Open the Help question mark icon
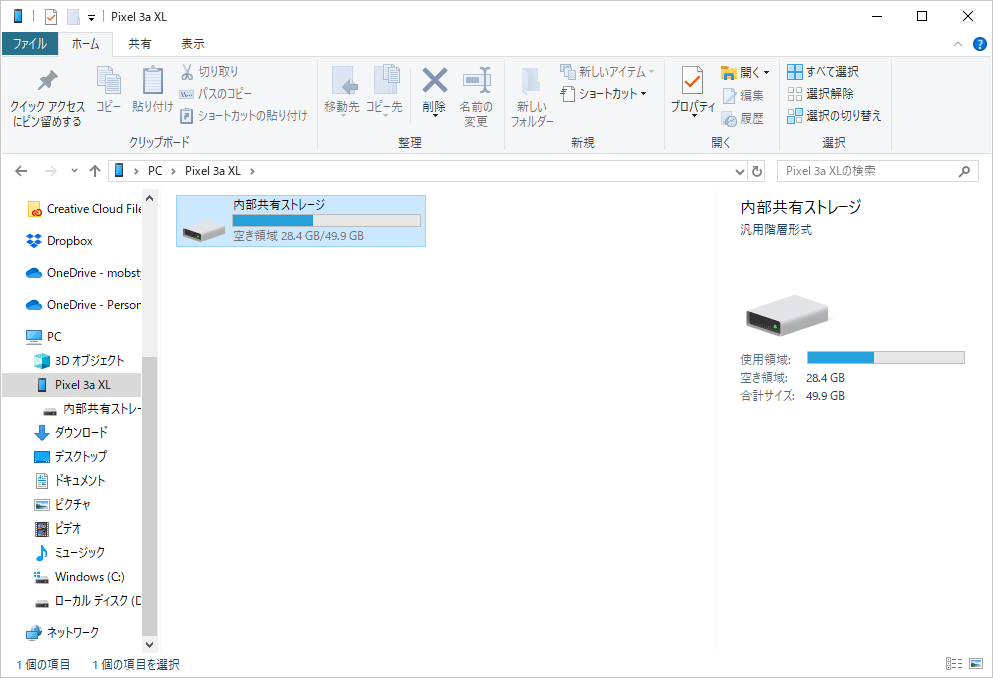The height and width of the screenshot is (678, 993). (x=979, y=44)
